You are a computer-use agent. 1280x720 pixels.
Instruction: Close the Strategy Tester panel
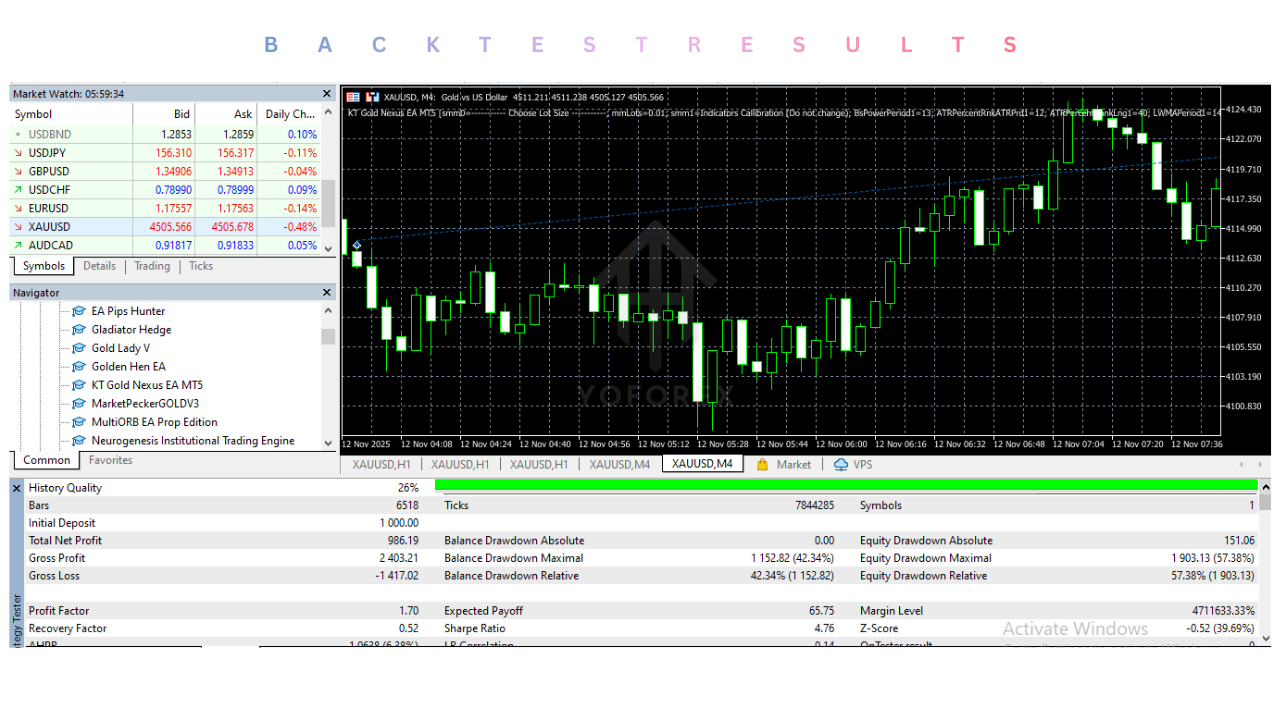coord(17,488)
